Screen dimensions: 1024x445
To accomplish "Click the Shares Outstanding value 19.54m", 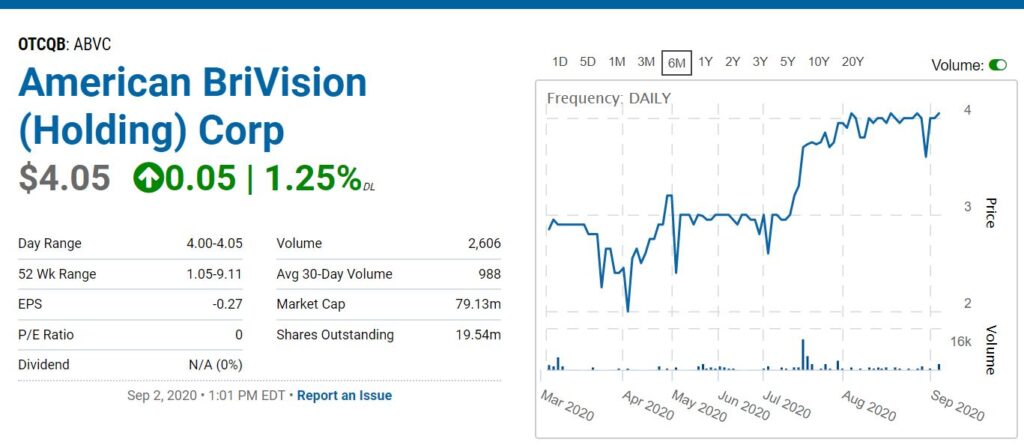I will coord(478,335).
